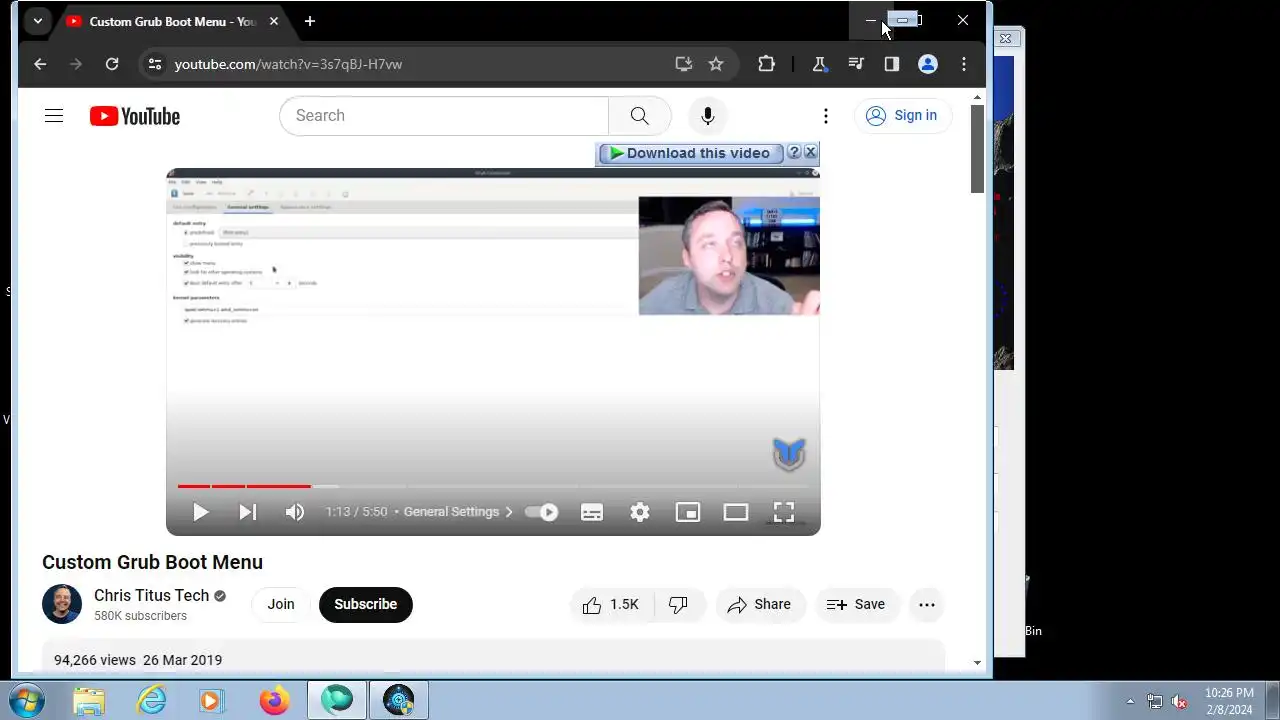This screenshot has width=1280, height=720.
Task: Toggle Chrome side panel
Action: [892, 64]
